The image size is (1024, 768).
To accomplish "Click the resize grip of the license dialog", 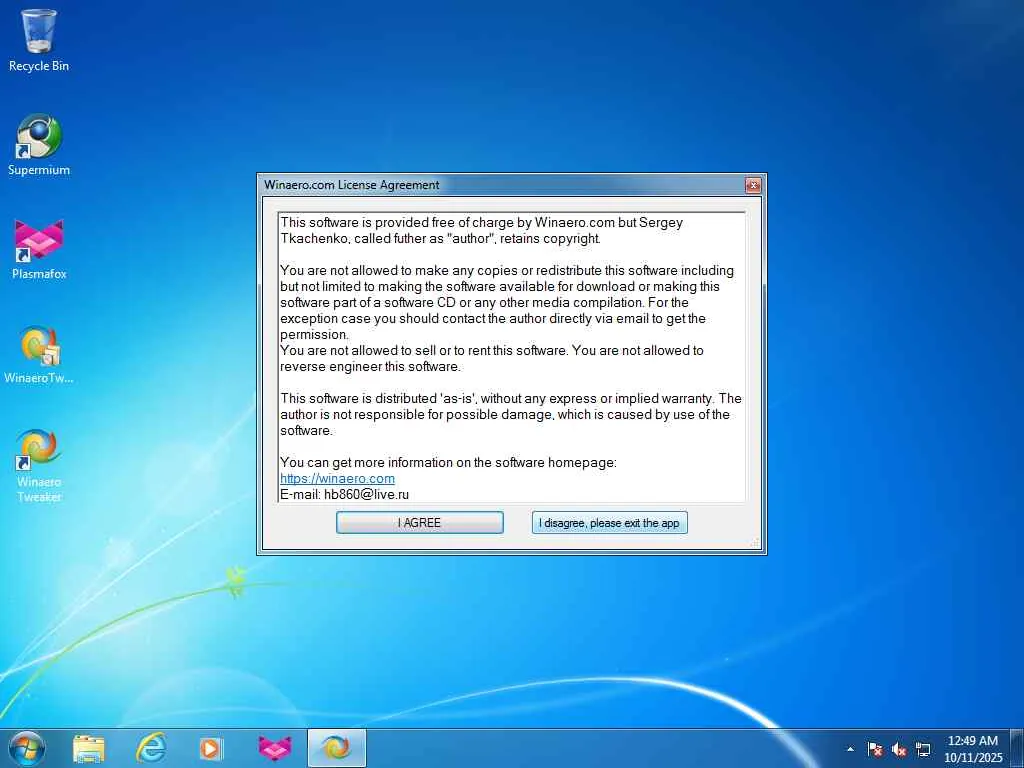I will pyautogui.click(x=755, y=543).
